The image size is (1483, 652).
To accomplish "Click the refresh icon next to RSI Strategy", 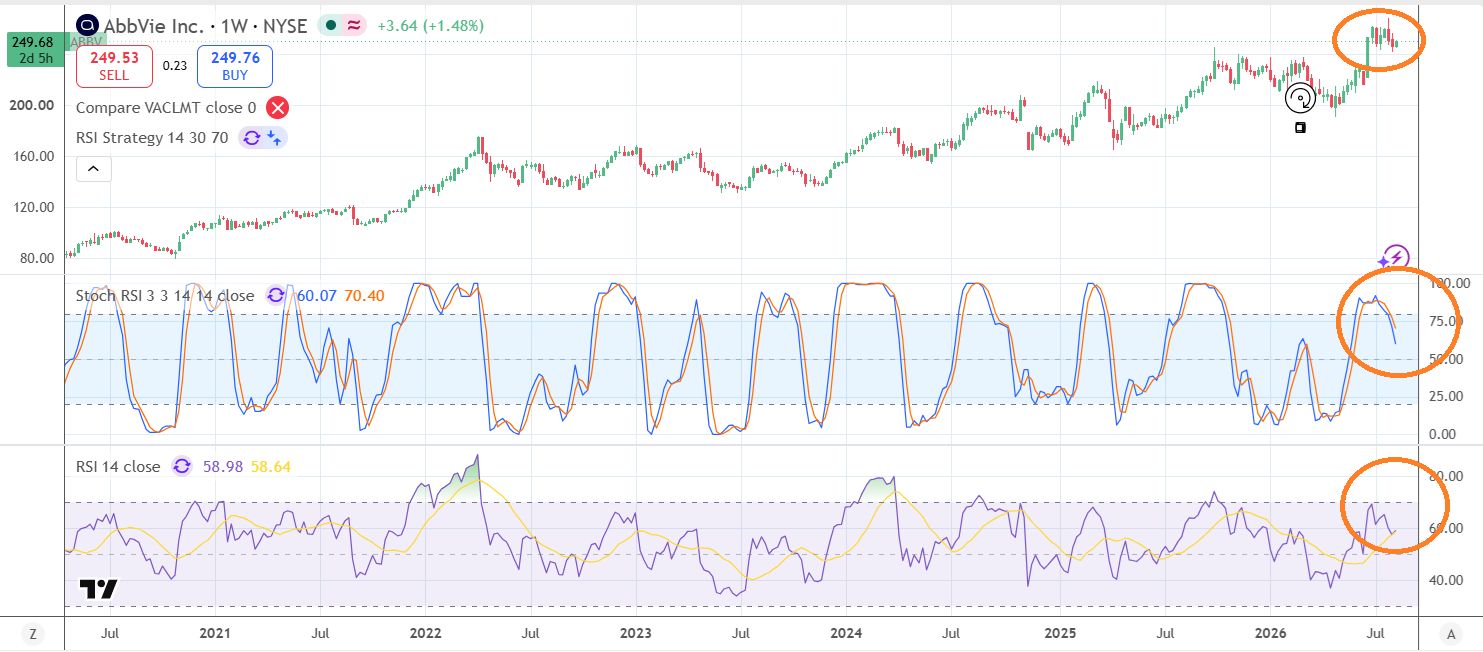I will tap(251, 138).
